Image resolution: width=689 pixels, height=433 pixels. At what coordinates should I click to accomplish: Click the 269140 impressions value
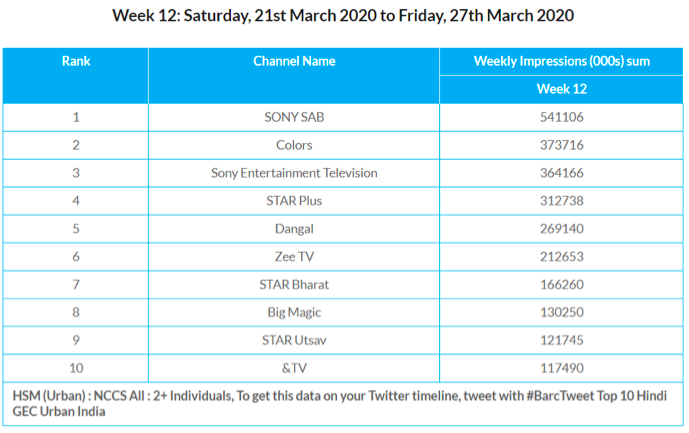[x=561, y=229]
